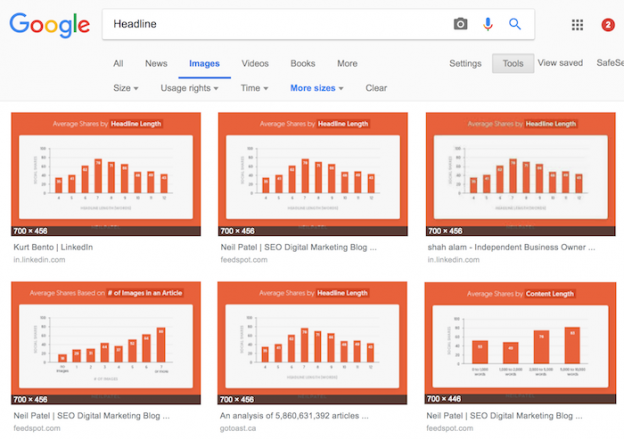This screenshot has width=624, height=439.
Task: Open the Usage rights dropdown
Action: click(x=193, y=88)
